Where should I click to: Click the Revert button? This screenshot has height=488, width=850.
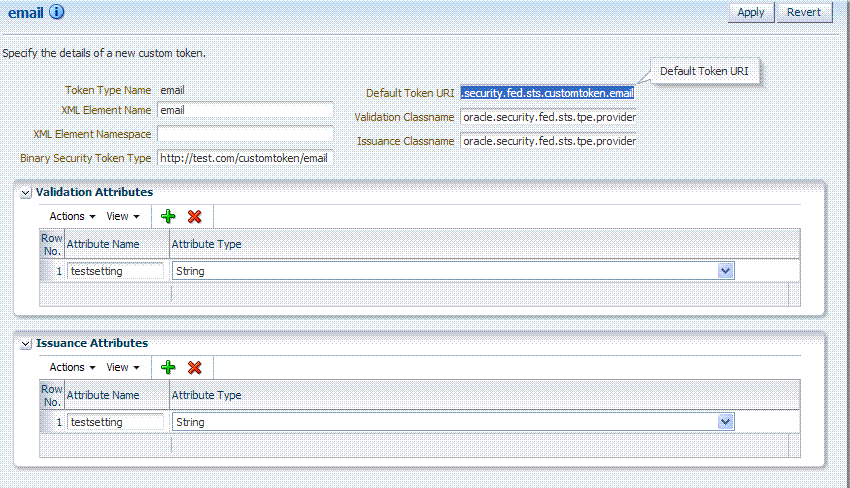[x=804, y=12]
